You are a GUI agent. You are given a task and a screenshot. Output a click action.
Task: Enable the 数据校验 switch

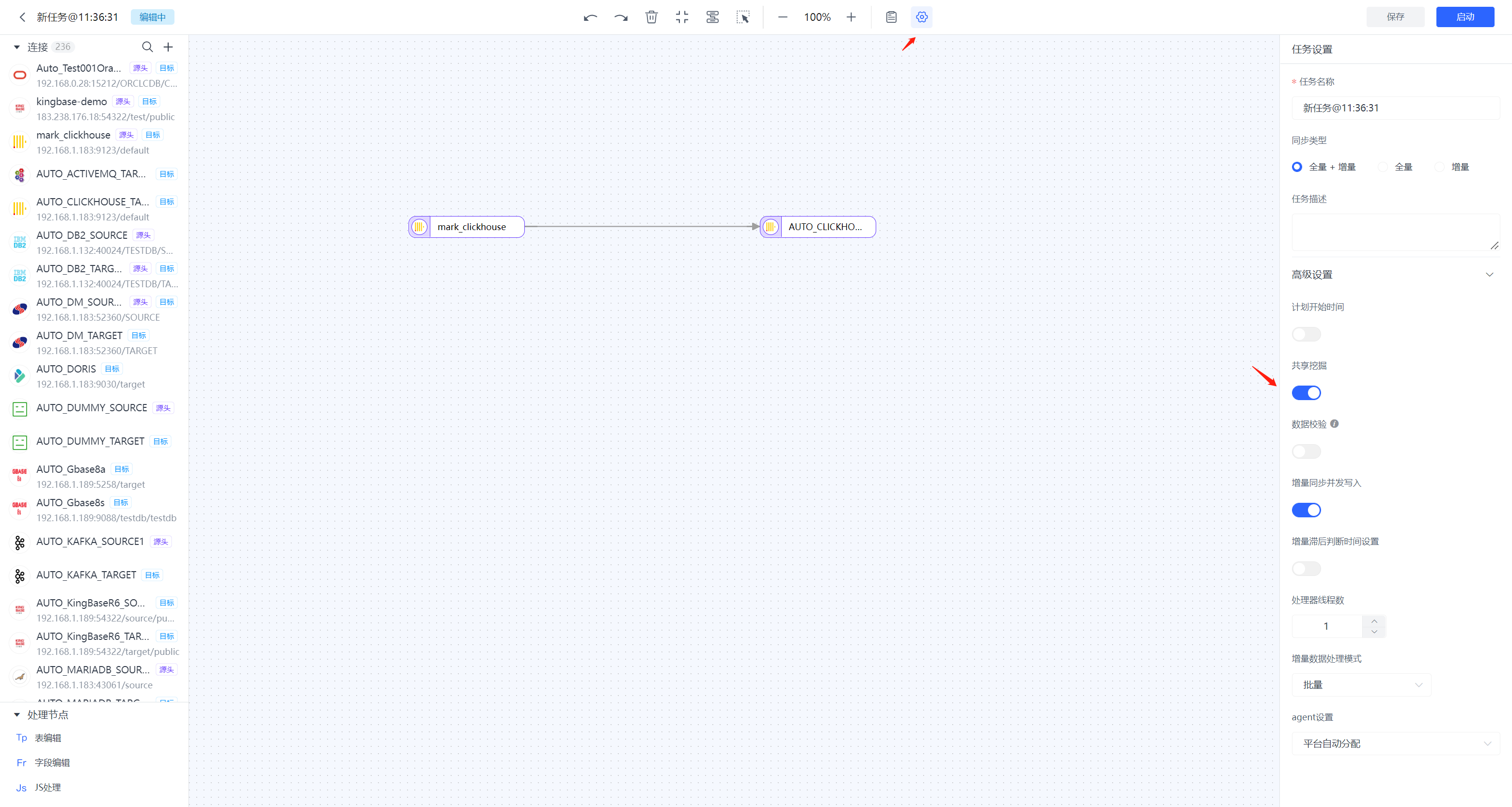pos(1306,451)
